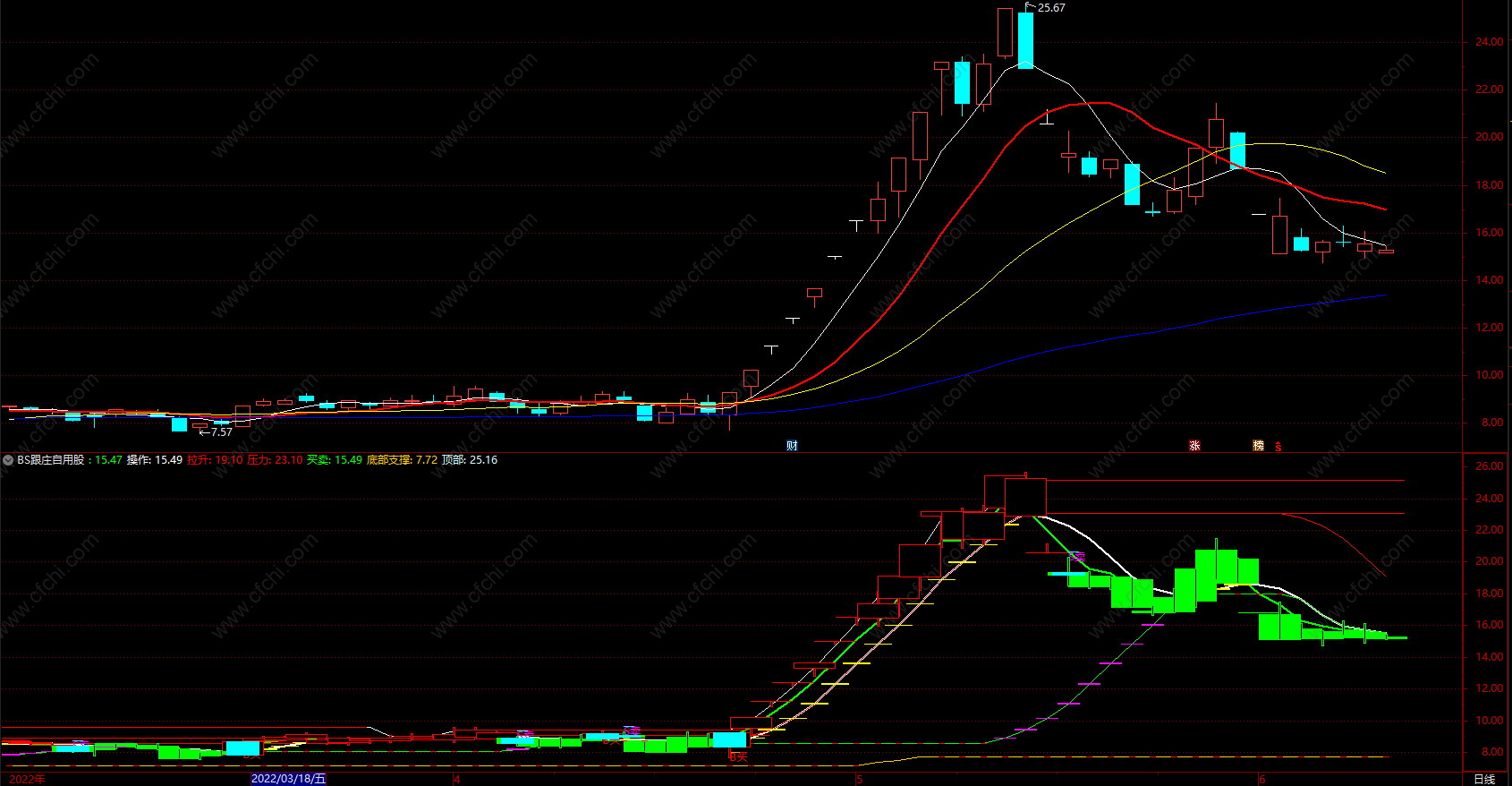Click the 7.57 low price label
This screenshot has height=786, width=1512.
point(221,432)
